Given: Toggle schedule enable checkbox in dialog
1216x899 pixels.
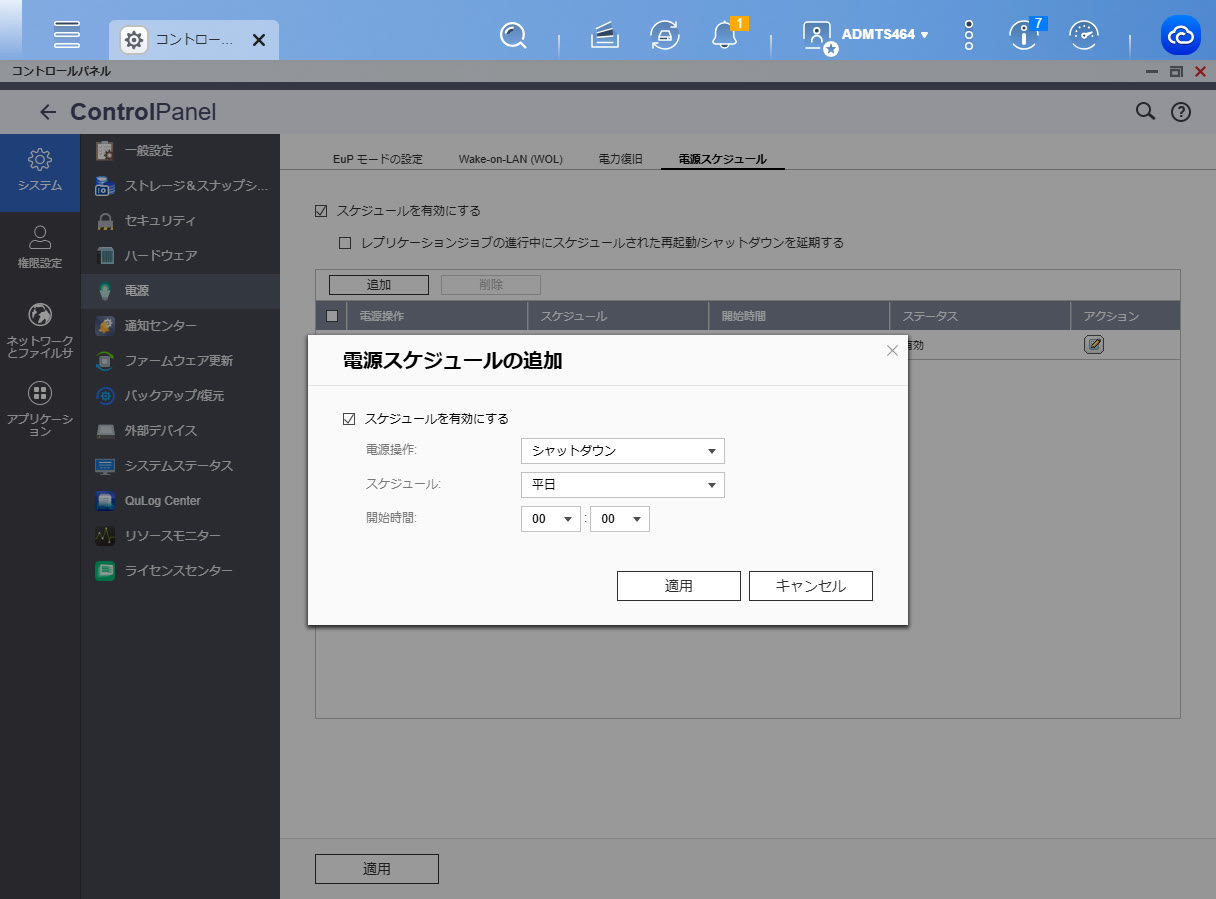Looking at the screenshot, I should coord(349,419).
